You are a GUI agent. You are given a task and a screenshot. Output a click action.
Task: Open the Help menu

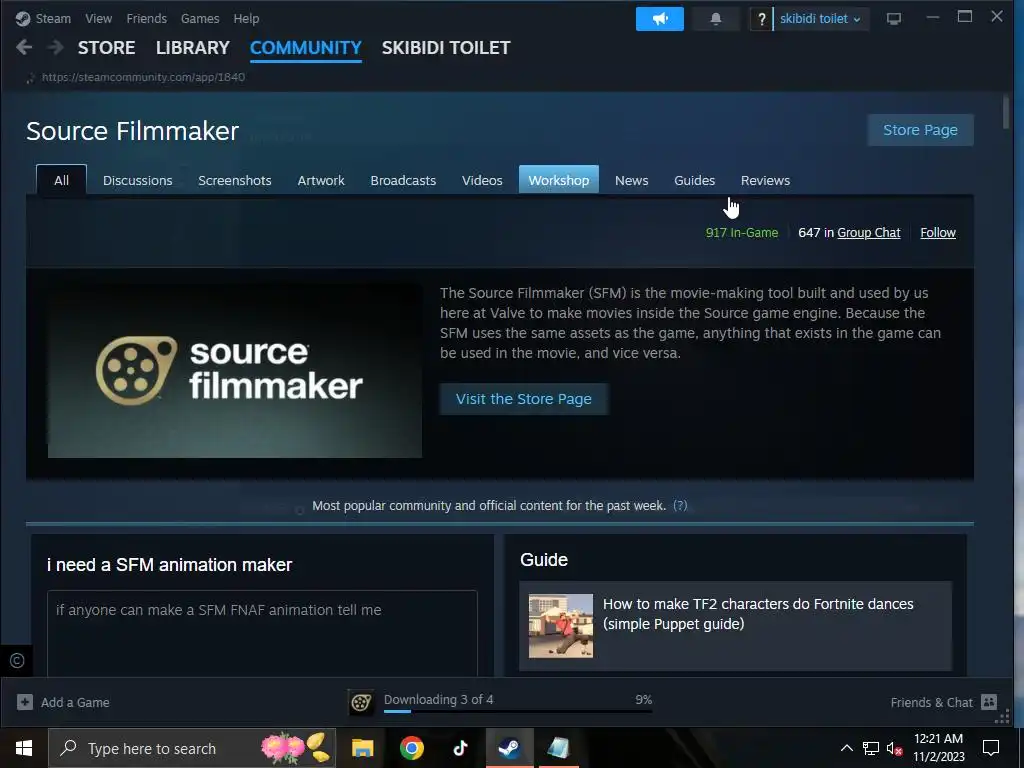point(246,18)
